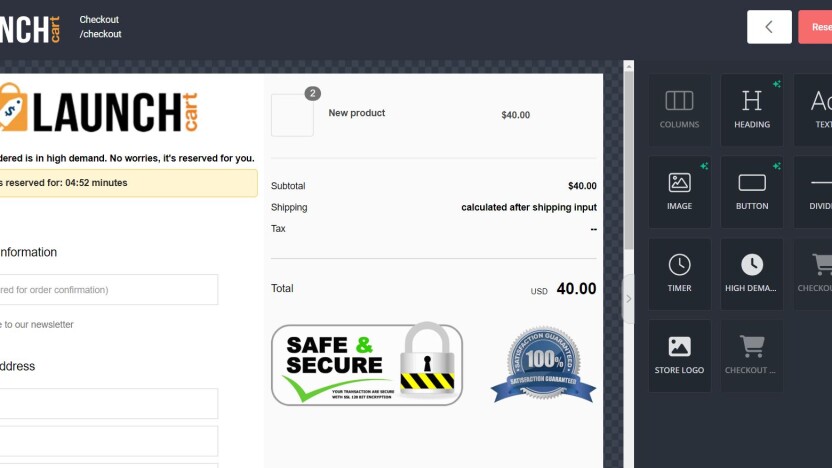This screenshot has height=468, width=832.
Task: Add the Store Logo widget
Action: [679, 356]
